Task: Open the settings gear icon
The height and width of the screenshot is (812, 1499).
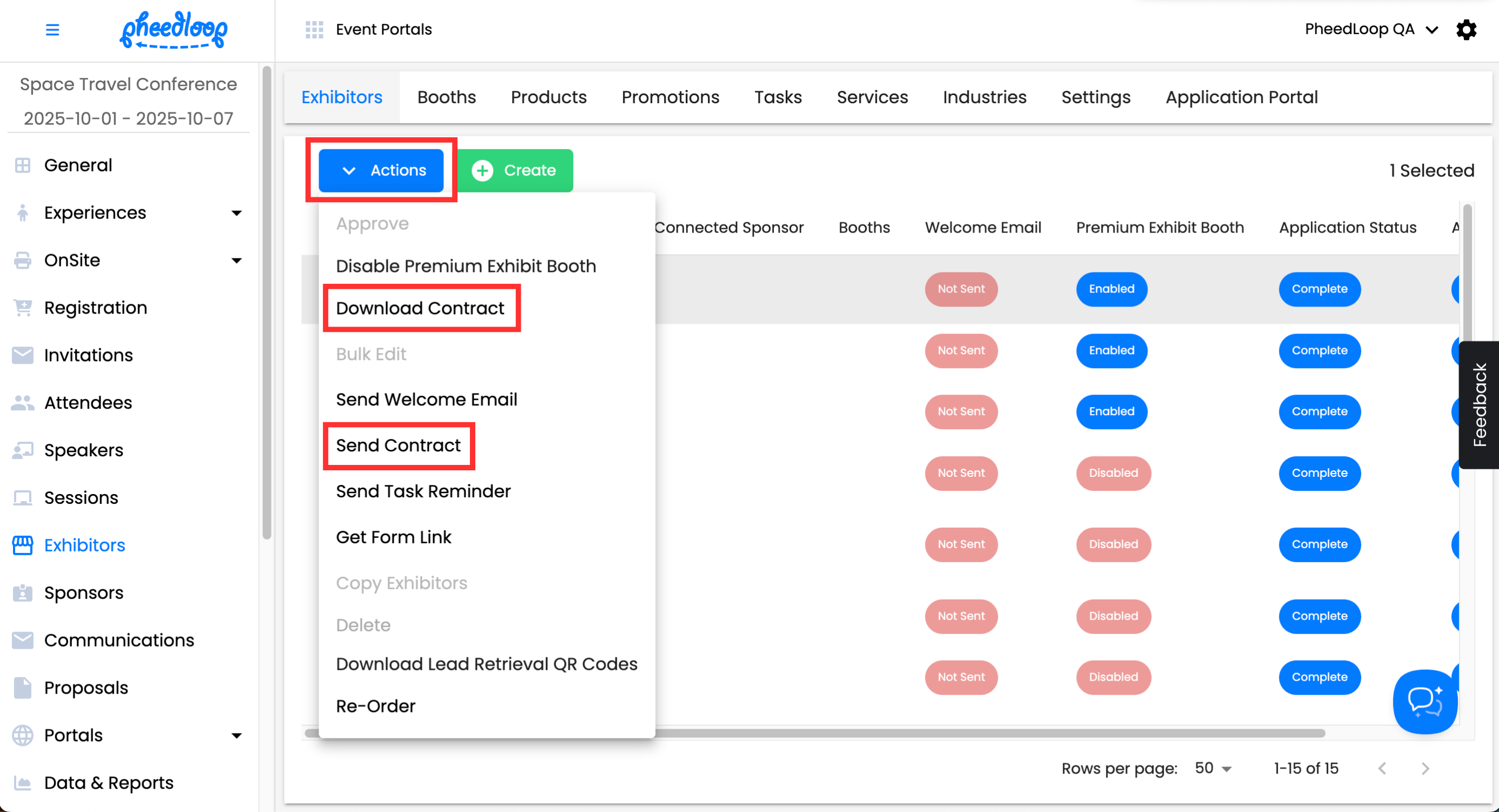Action: (1466, 29)
